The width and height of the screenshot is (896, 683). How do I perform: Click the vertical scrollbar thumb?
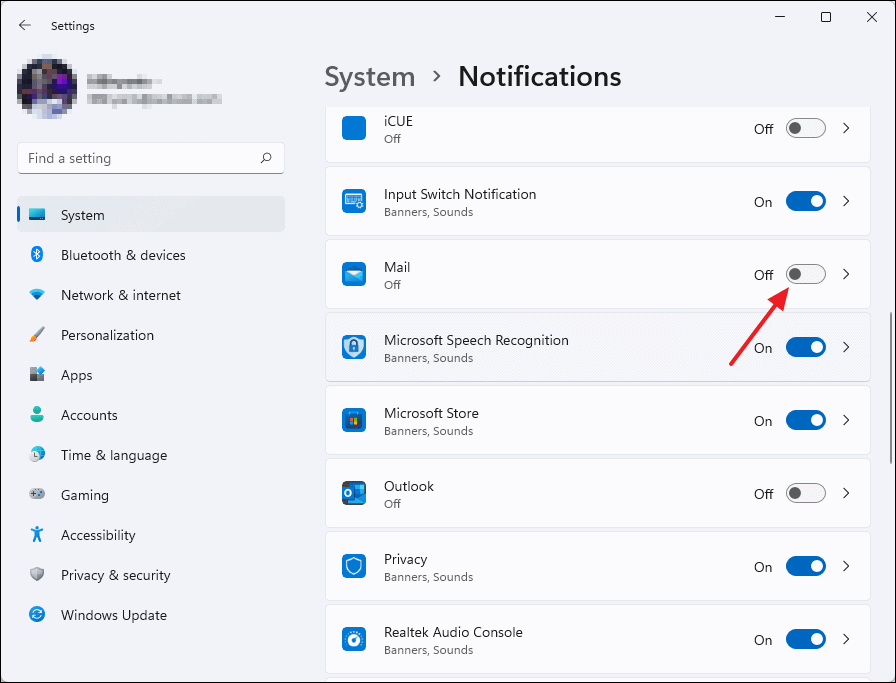(x=891, y=388)
